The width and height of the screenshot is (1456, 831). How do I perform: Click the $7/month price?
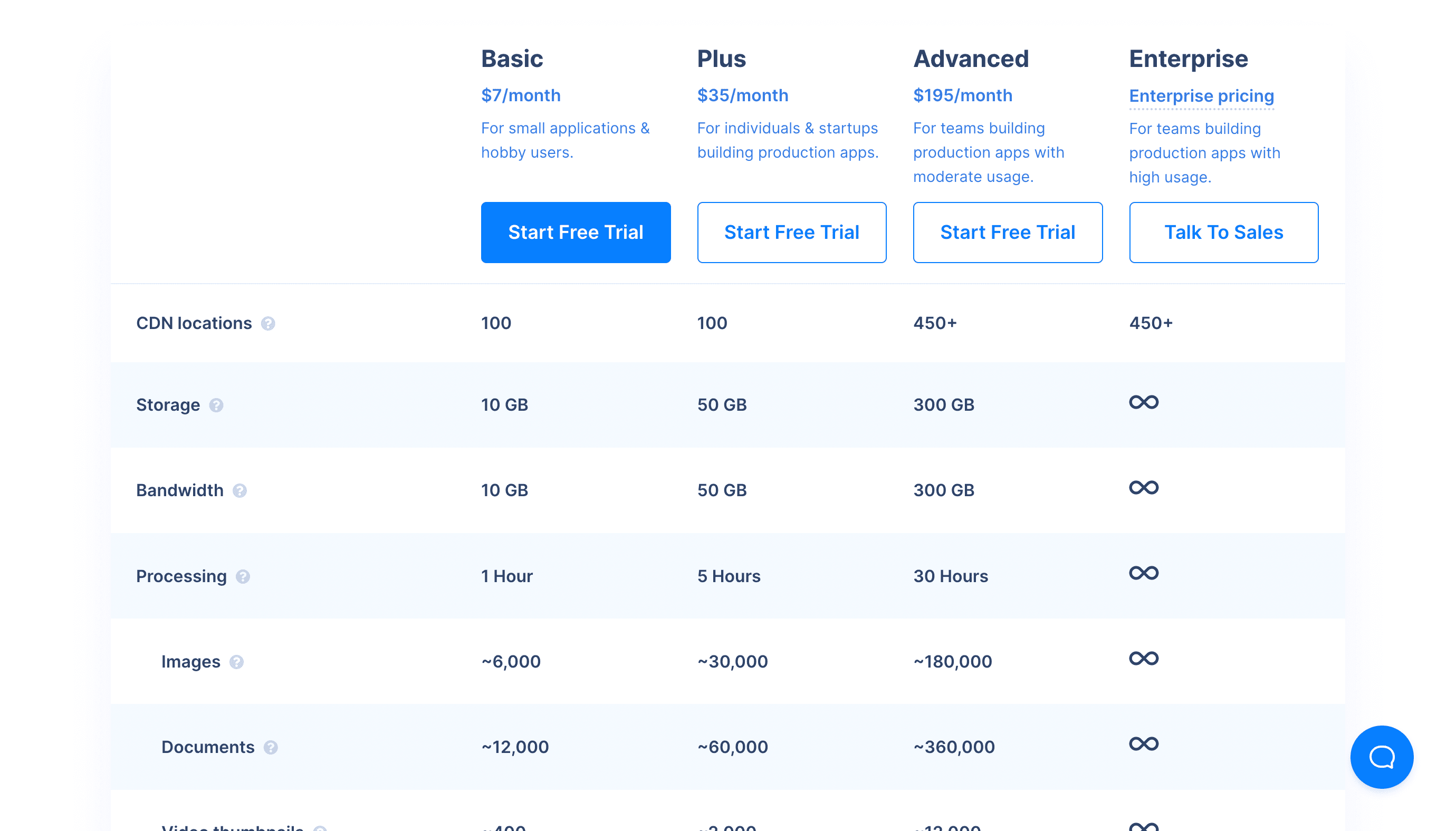tap(521, 95)
